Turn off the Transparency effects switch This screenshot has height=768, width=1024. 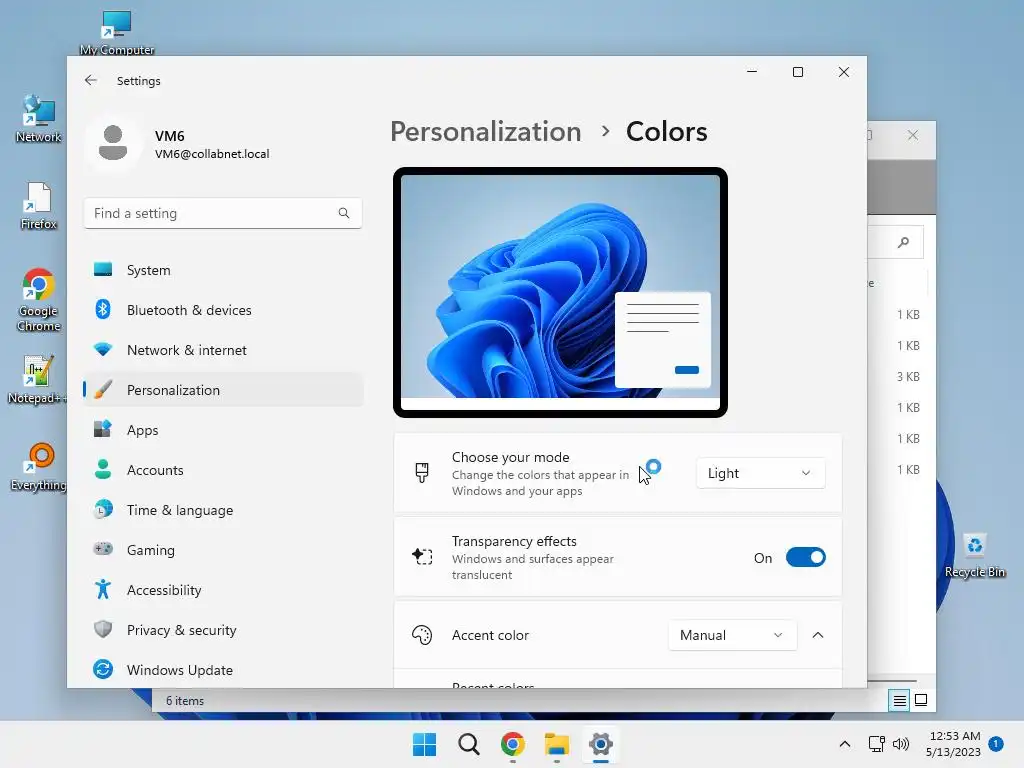(805, 558)
